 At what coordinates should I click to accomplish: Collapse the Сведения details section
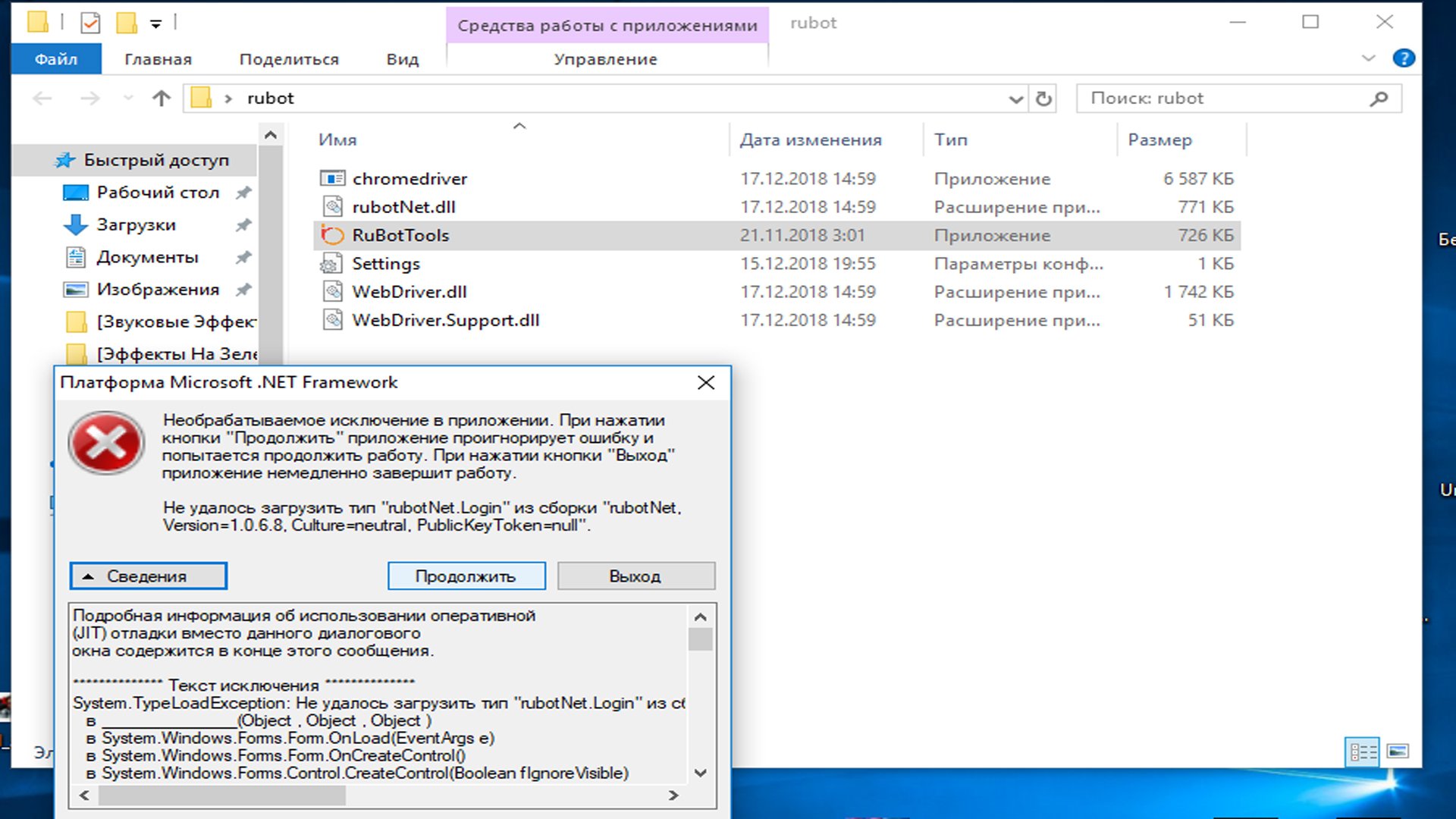(x=148, y=576)
